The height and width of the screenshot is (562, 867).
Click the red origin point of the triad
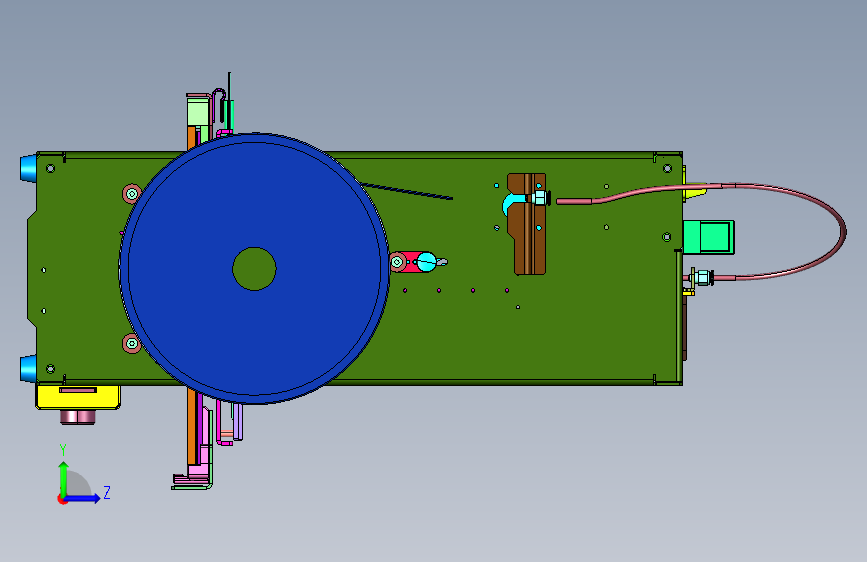pyautogui.click(x=62, y=499)
